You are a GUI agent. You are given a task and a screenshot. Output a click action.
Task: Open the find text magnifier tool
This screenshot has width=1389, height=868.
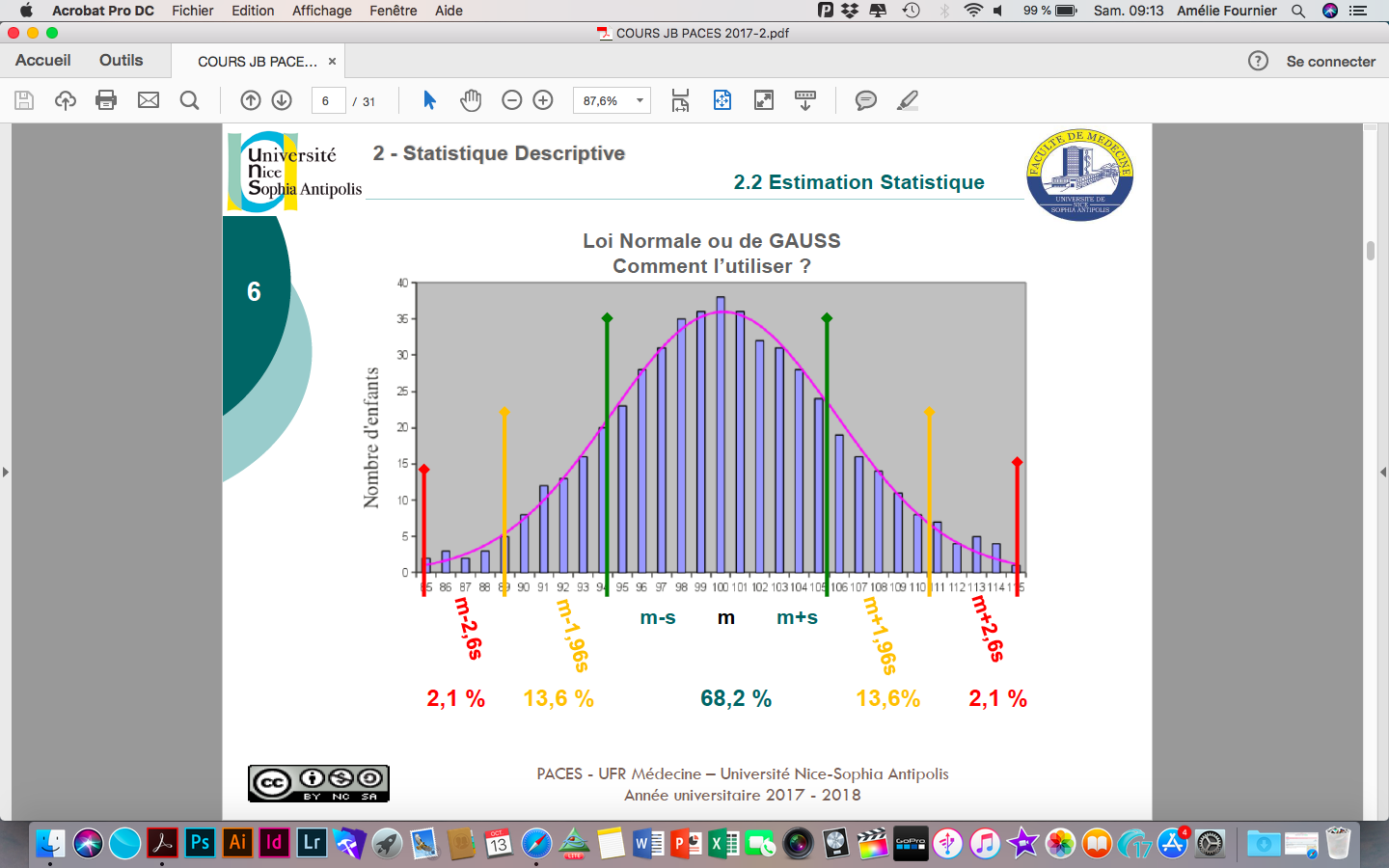190,100
